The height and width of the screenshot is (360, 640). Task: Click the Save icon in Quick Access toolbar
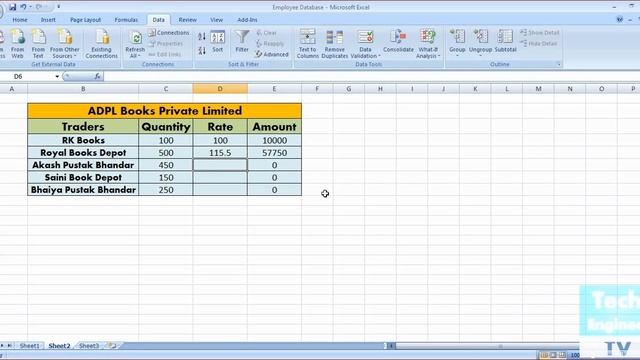(x=12, y=7)
